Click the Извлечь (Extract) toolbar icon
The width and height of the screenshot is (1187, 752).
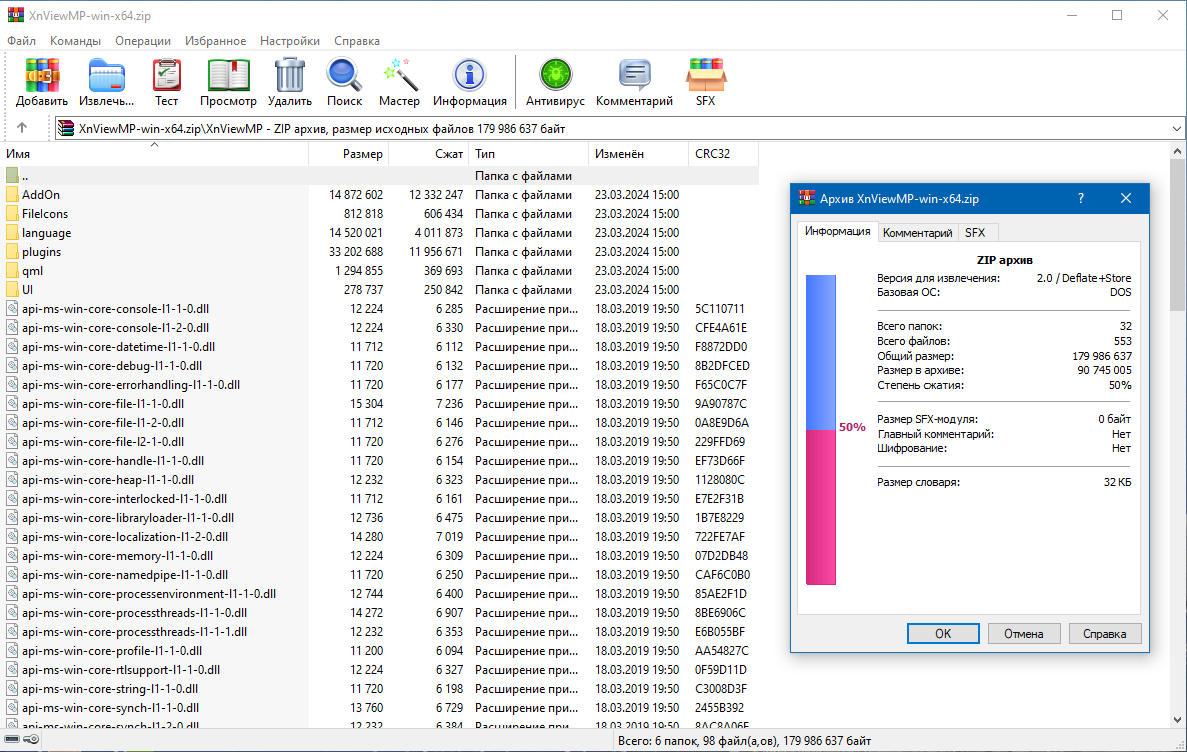pos(107,76)
